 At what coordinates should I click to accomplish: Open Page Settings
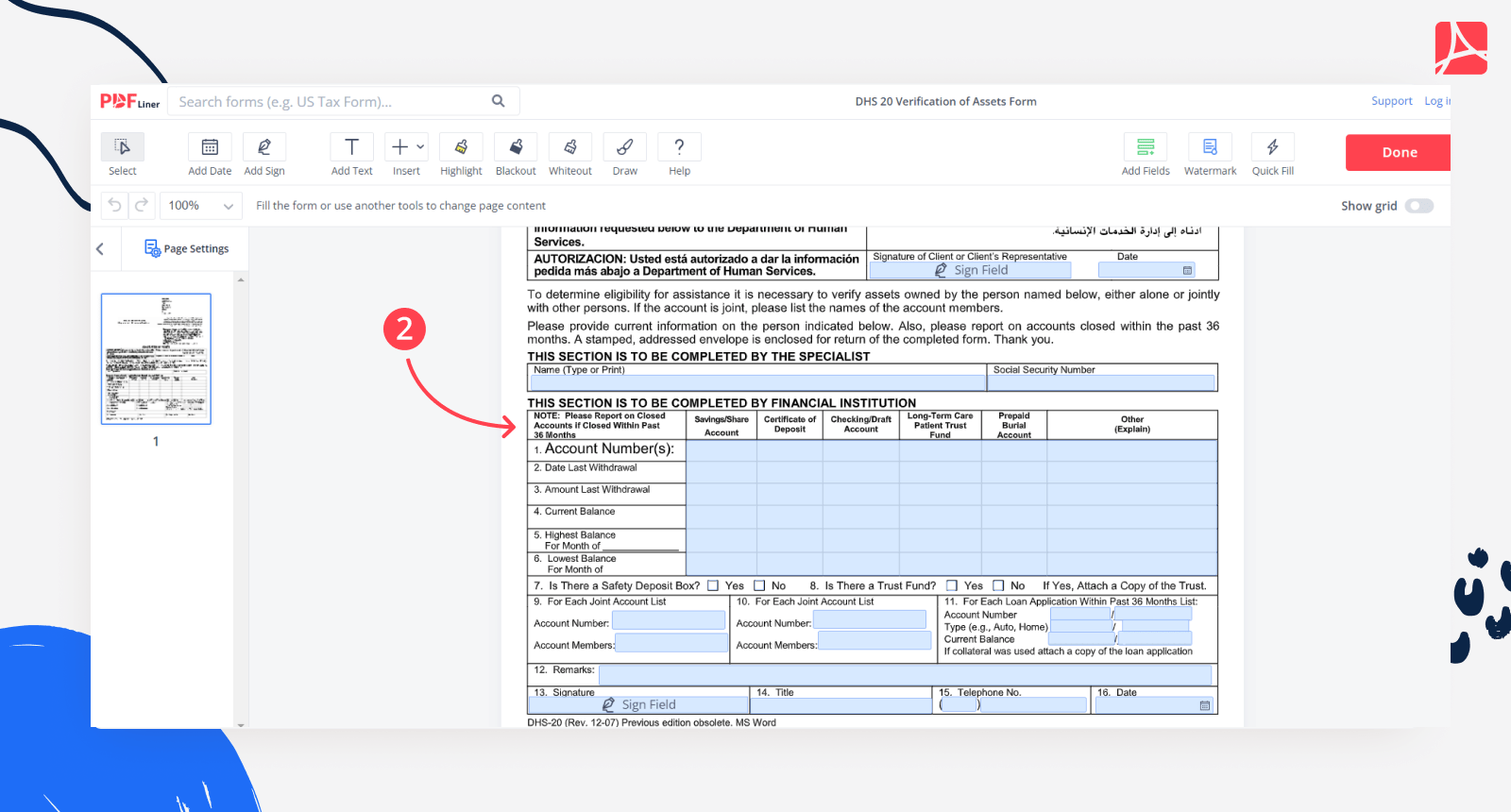[187, 249]
